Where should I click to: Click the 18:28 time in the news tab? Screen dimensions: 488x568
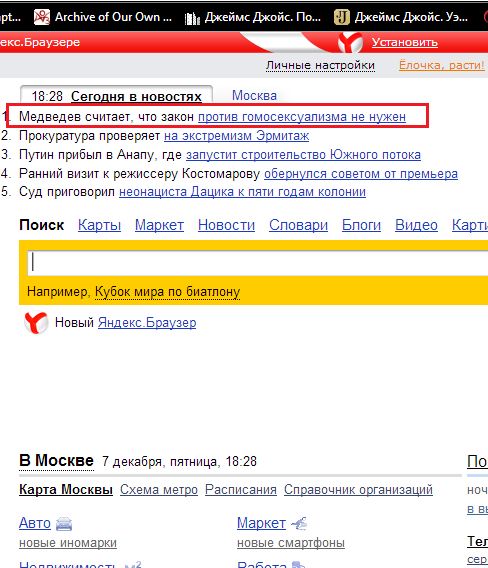pos(47,96)
